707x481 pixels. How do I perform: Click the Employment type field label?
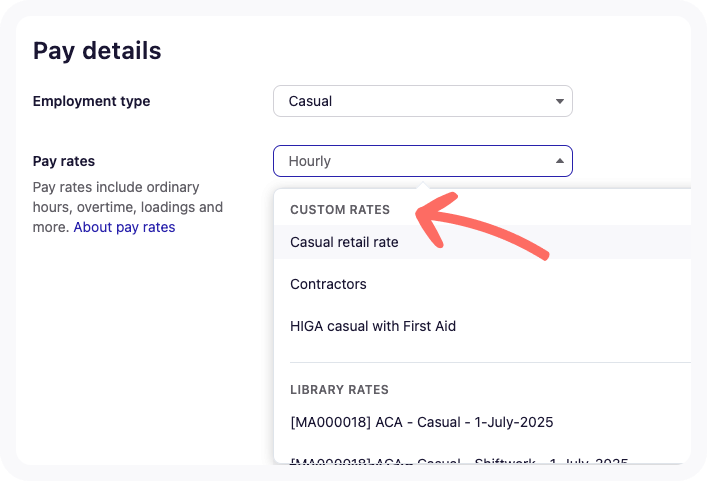coord(91,101)
